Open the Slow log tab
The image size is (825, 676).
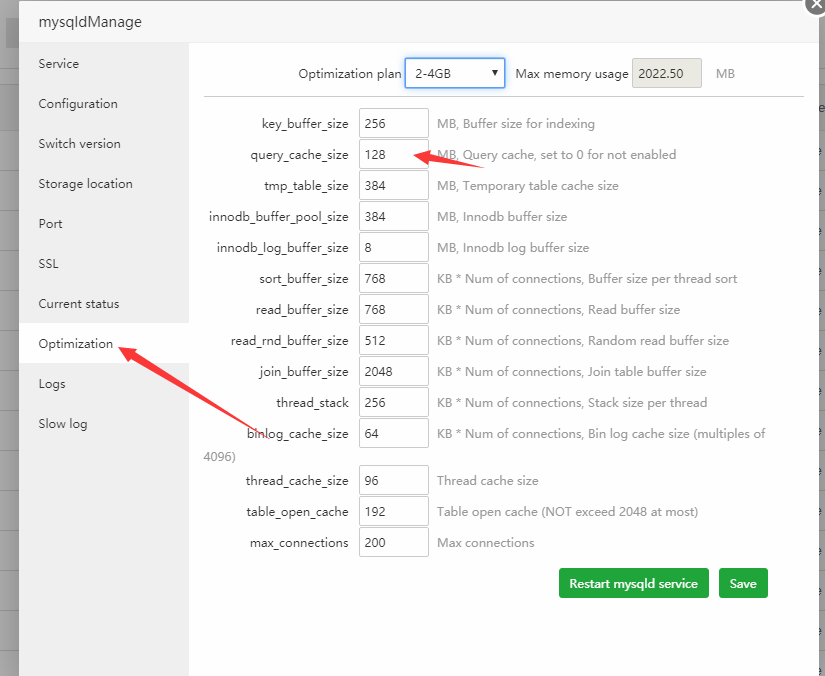pos(63,424)
